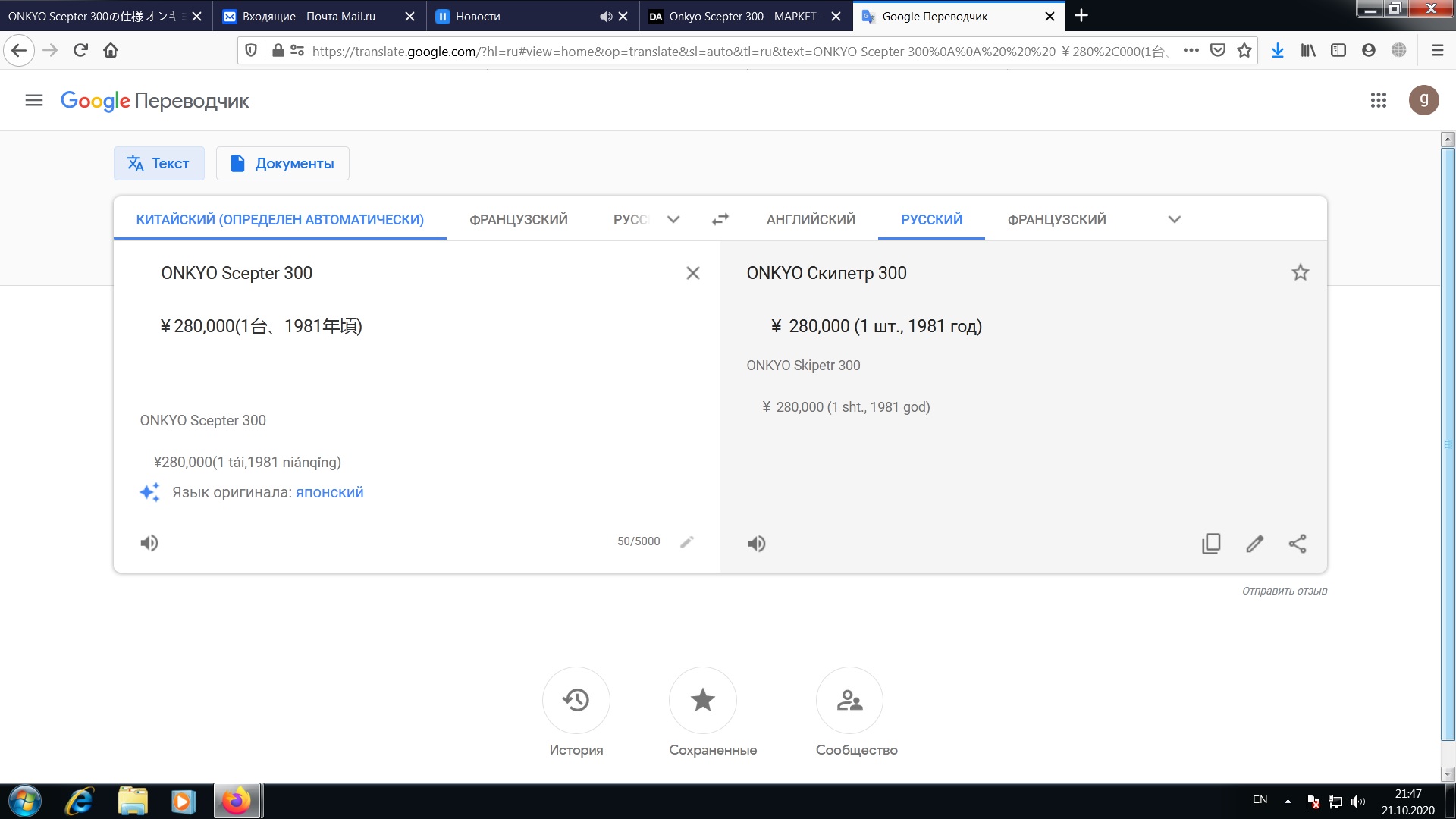
Task: Select АНГЛИЙСКИЙ as the target language
Action: pos(810,219)
